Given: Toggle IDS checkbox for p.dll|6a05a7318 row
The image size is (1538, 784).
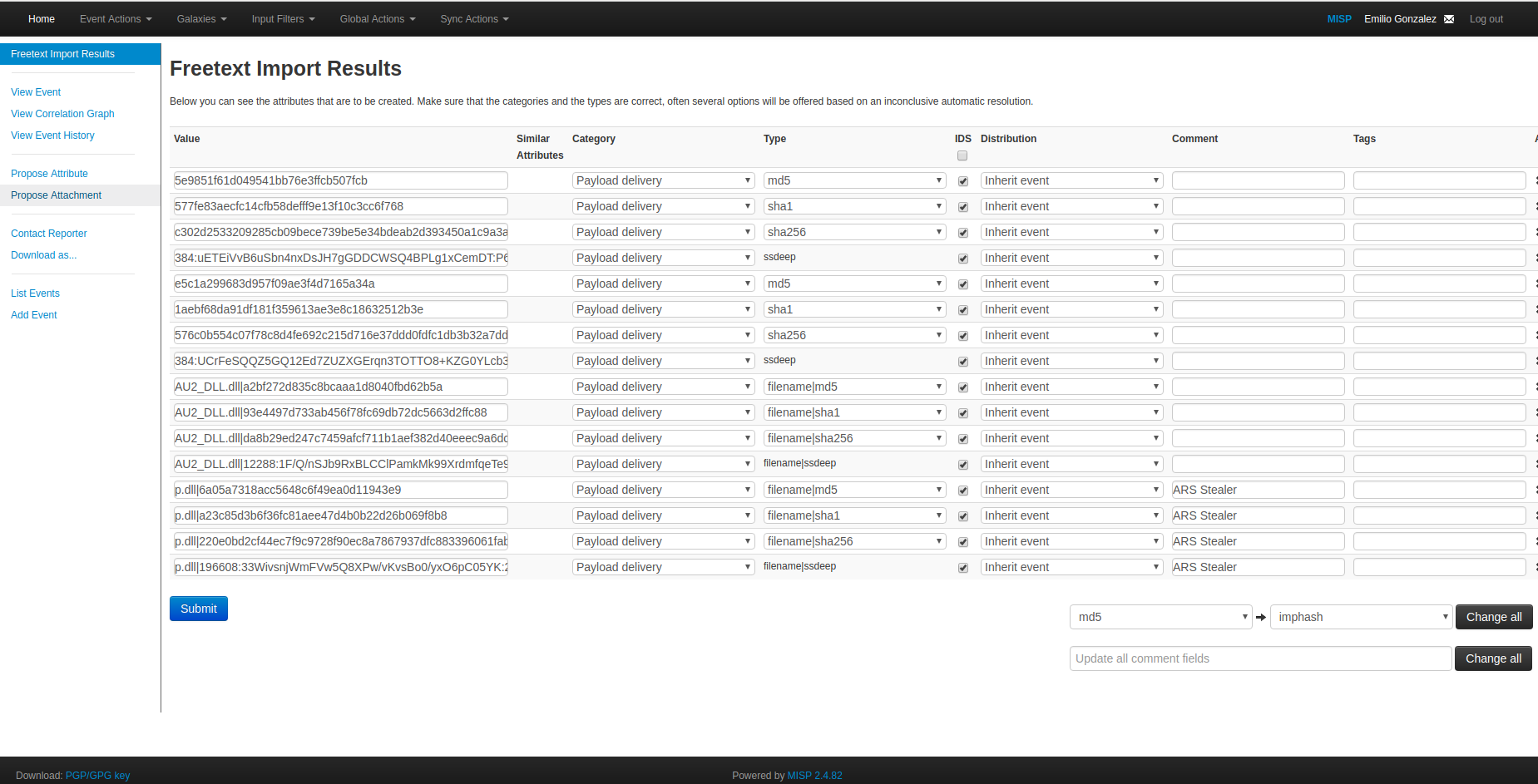Looking at the screenshot, I should point(963,491).
